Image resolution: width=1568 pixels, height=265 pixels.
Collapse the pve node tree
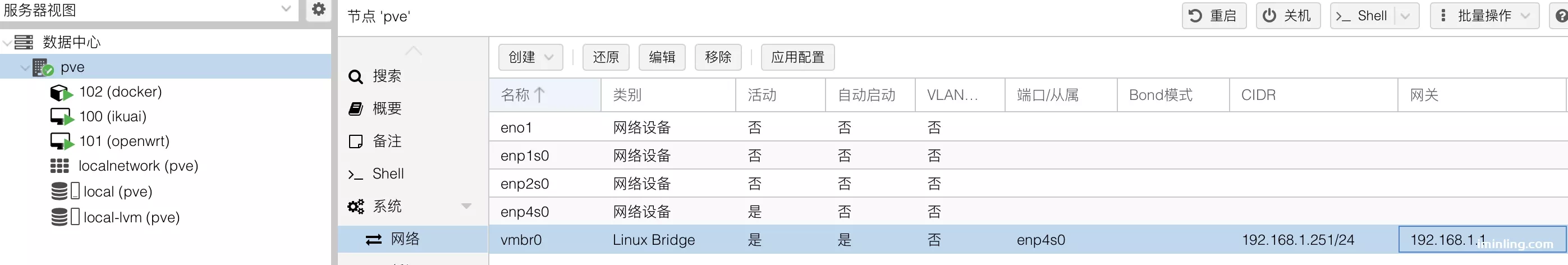[x=25, y=67]
